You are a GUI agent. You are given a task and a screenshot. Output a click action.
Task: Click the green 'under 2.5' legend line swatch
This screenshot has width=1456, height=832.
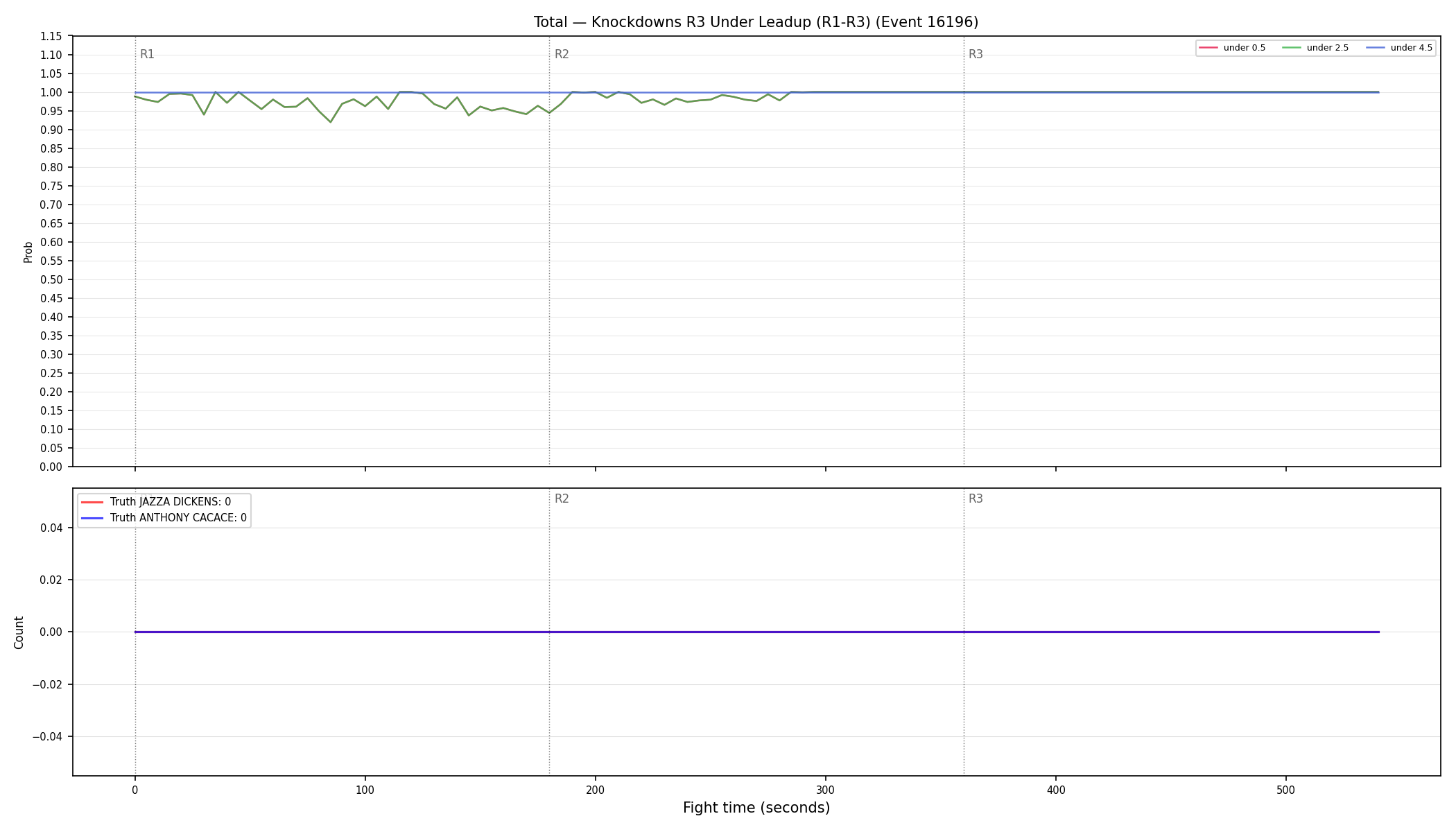click(1292, 48)
